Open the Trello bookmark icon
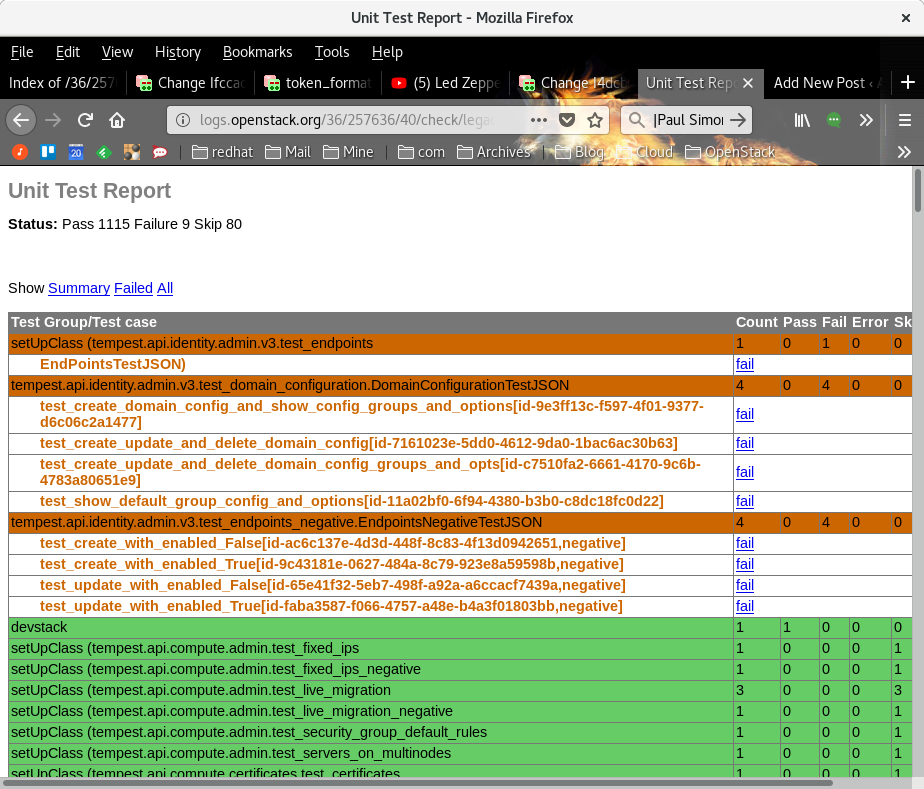The height and width of the screenshot is (789, 924). 48,152
